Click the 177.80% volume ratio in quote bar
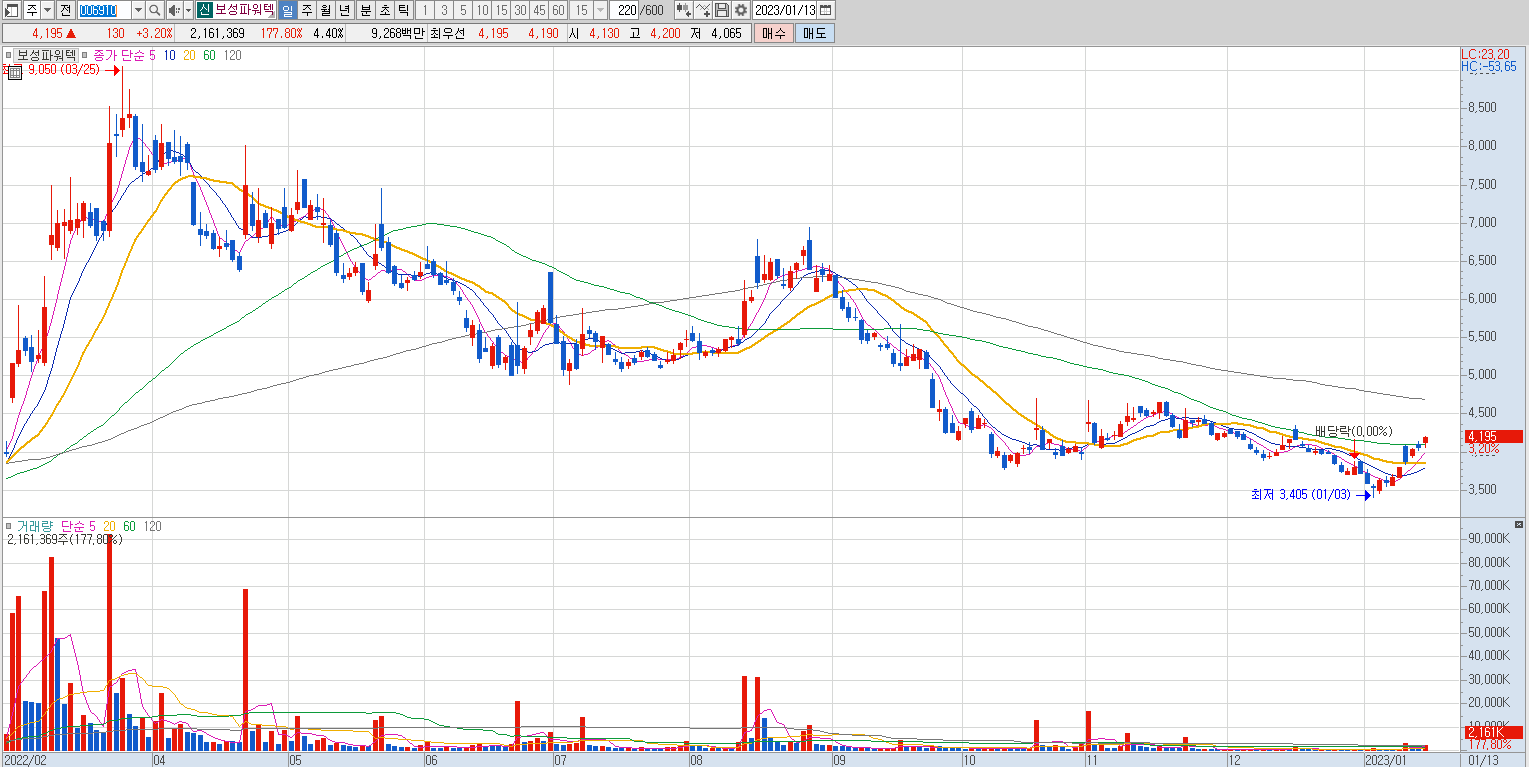1529x767 pixels. tap(283, 33)
